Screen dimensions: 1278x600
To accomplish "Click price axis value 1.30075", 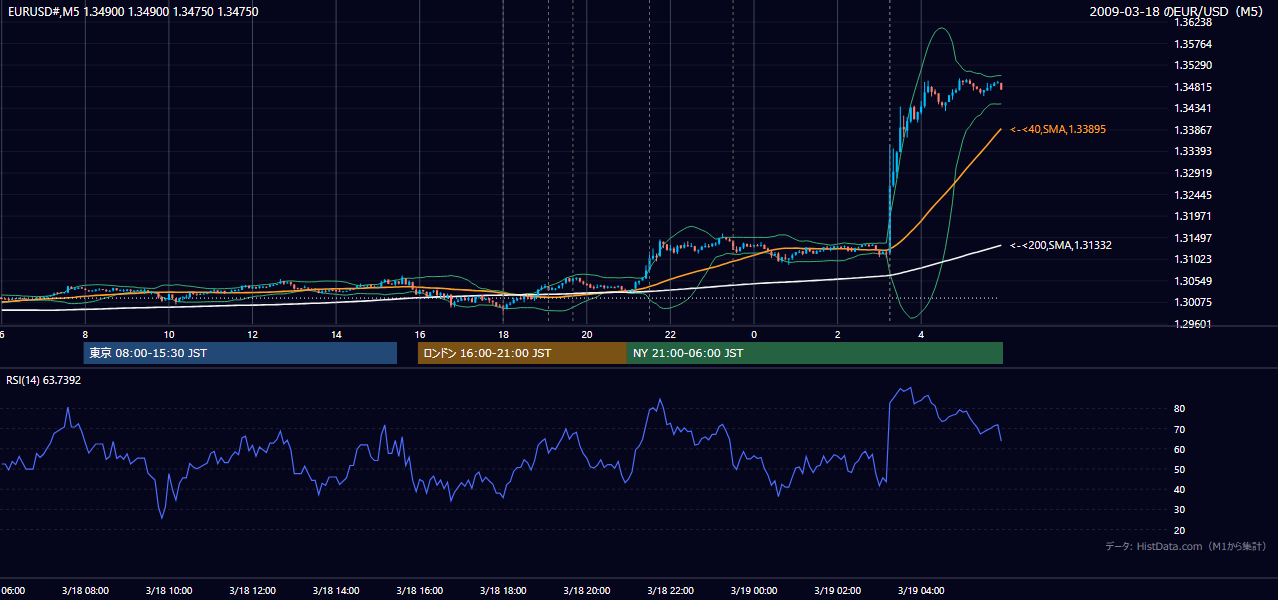I will (1194, 302).
